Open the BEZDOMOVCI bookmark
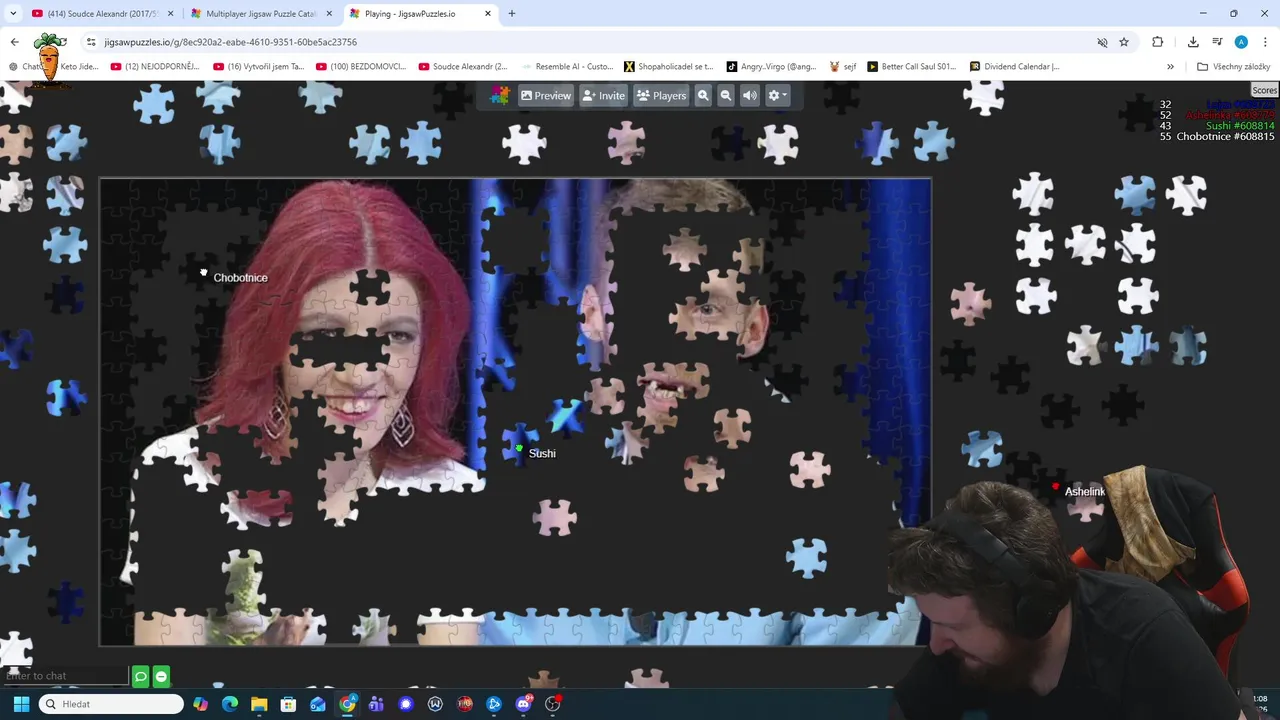The width and height of the screenshot is (1280, 720). coord(361,67)
